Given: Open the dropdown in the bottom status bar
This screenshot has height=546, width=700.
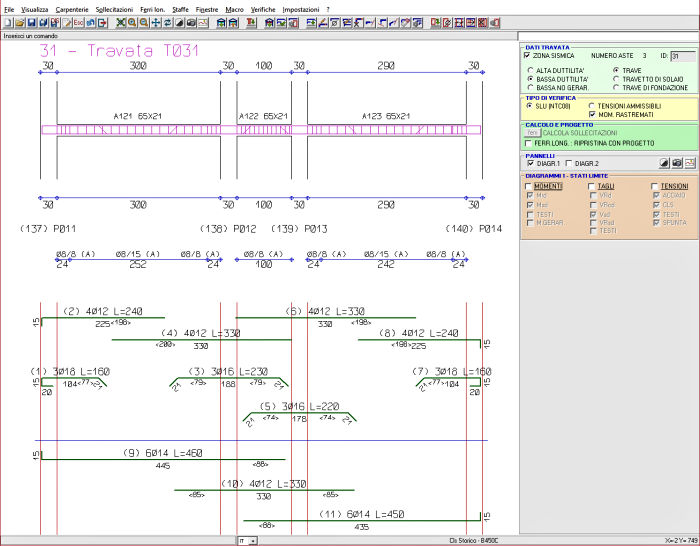Looking at the screenshot, I should pos(253,541).
